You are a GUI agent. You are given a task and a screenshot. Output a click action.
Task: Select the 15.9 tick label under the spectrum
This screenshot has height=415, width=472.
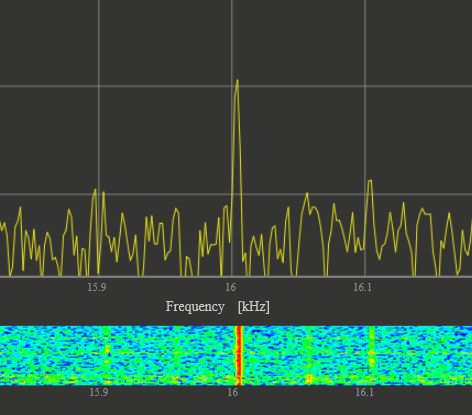(x=97, y=287)
